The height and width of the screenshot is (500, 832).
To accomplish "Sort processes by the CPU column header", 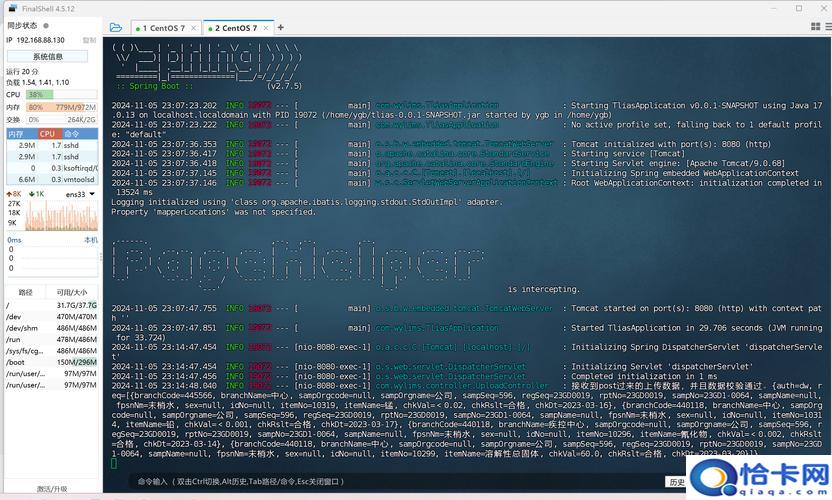I will pyautogui.click(x=49, y=134).
